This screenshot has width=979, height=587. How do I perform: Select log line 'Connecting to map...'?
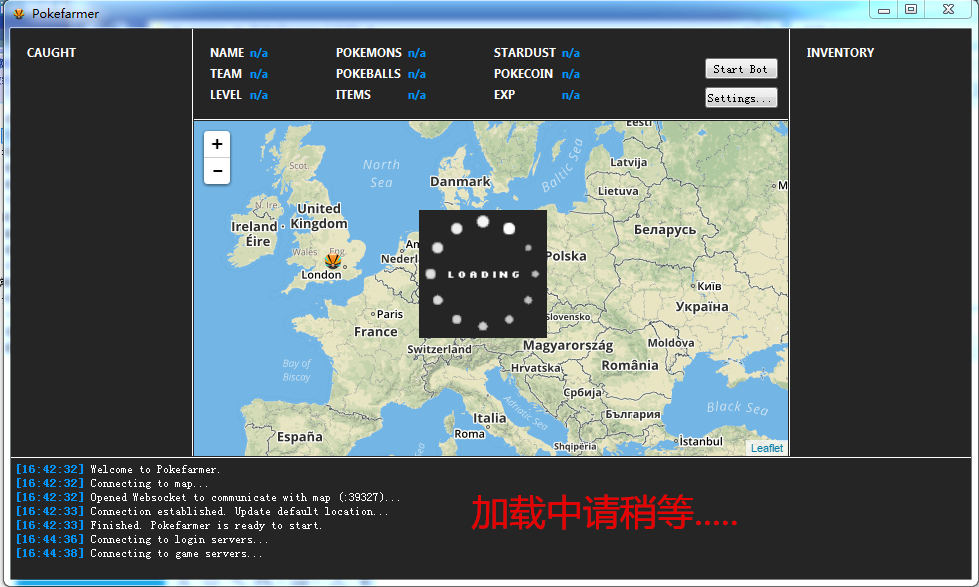pyautogui.click(x=149, y=483)
